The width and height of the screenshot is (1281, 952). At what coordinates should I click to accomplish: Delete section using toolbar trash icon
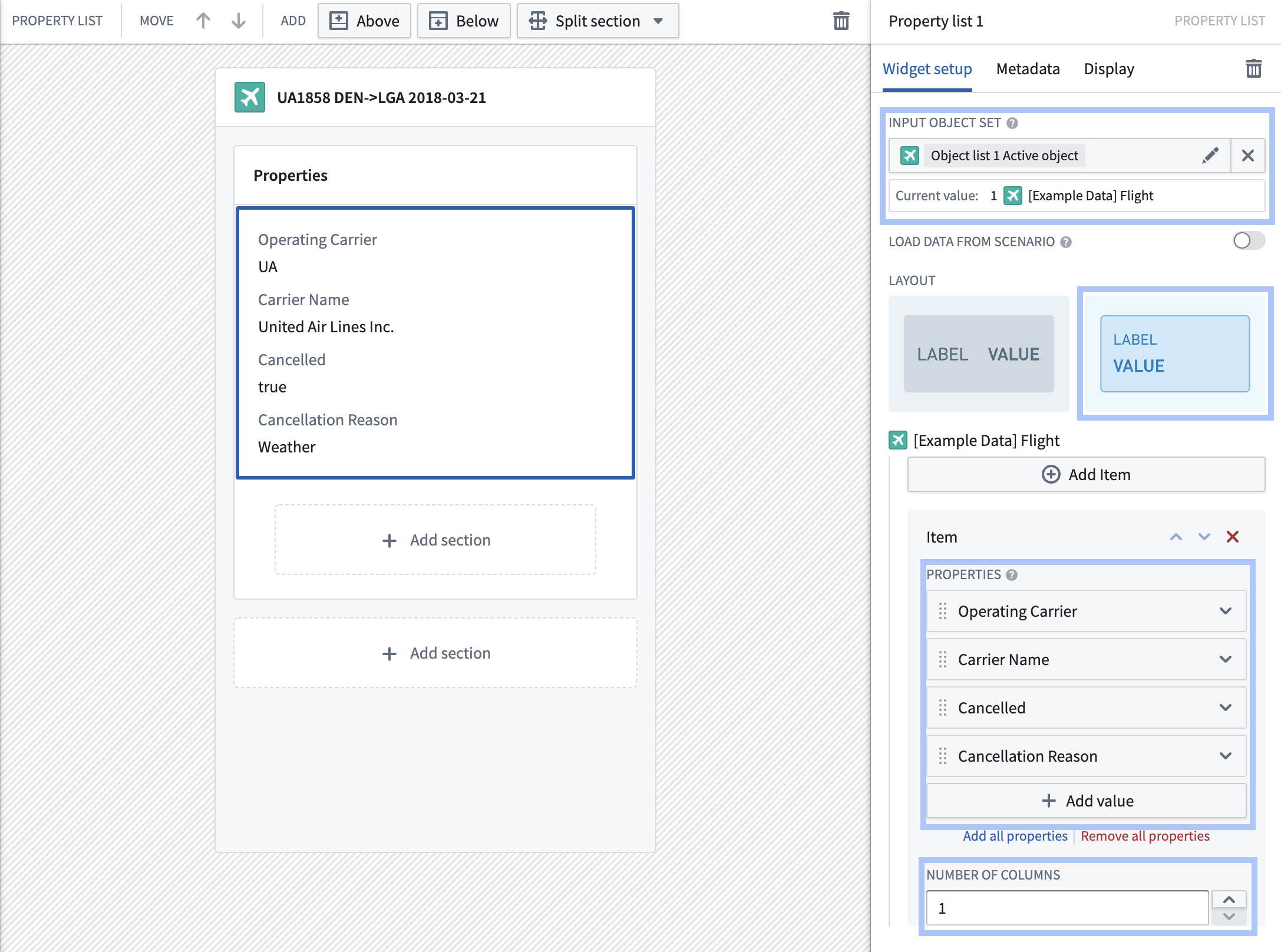841,21
